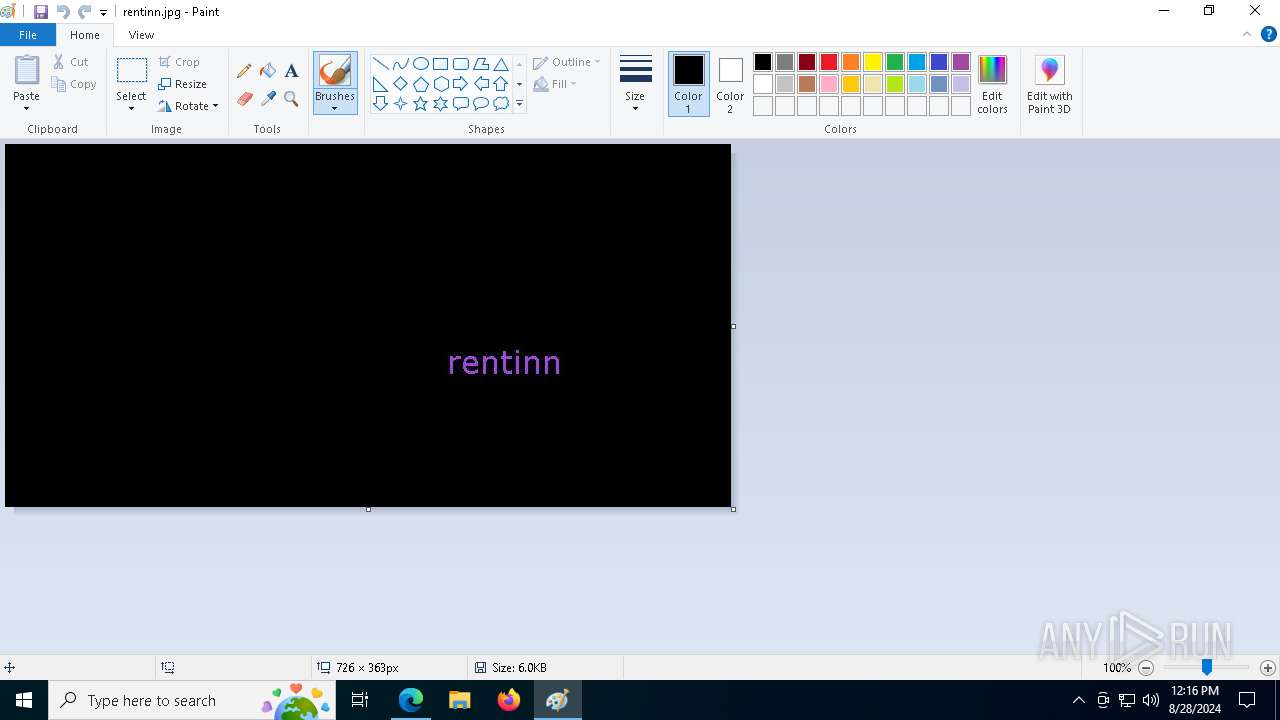Open Microsoft Edge from taskbar

(411, 700)
